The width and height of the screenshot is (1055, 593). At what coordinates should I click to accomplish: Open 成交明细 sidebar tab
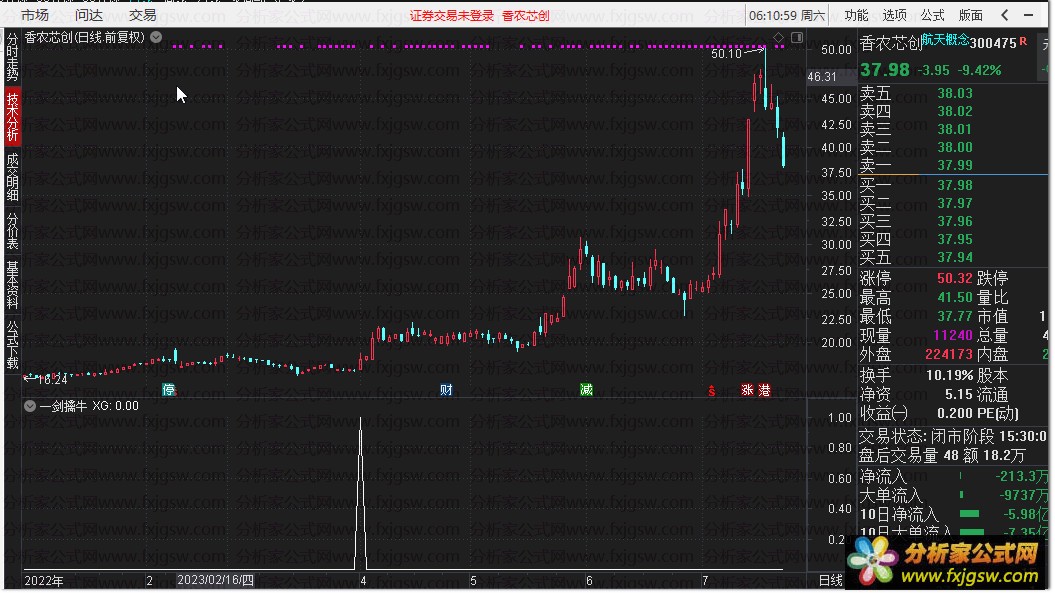[x=12, y=176]
